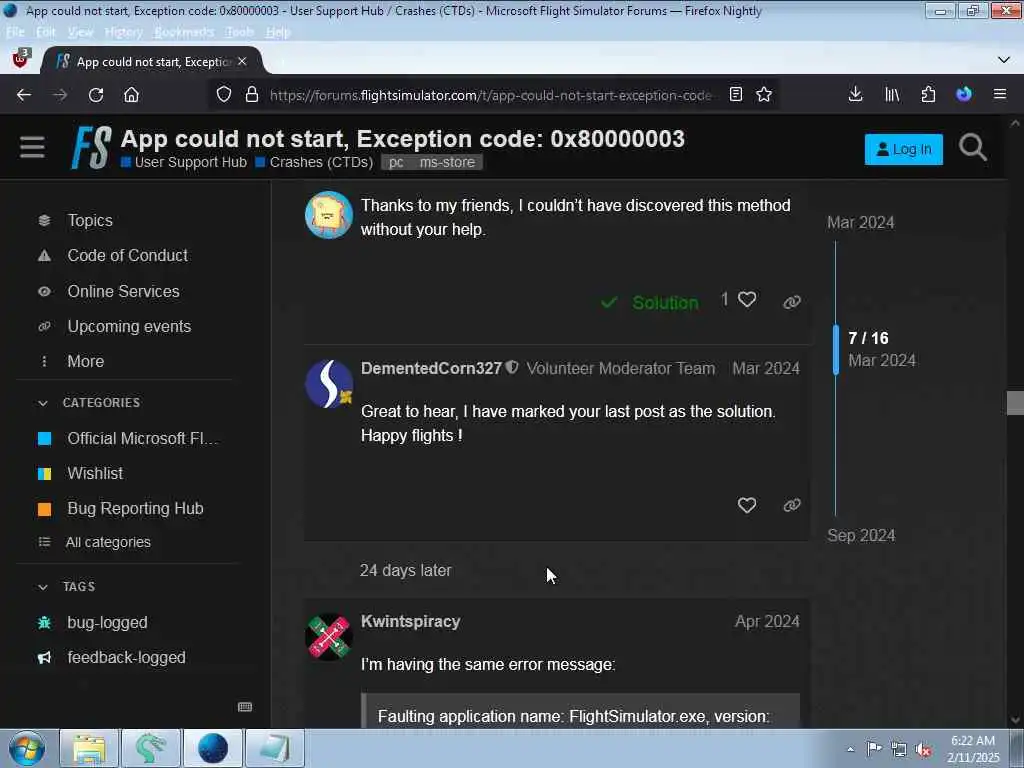Screen dimensions: 1024x768
Task: Open the Firefox application hamburger menu
Action: tap(999, 95)
